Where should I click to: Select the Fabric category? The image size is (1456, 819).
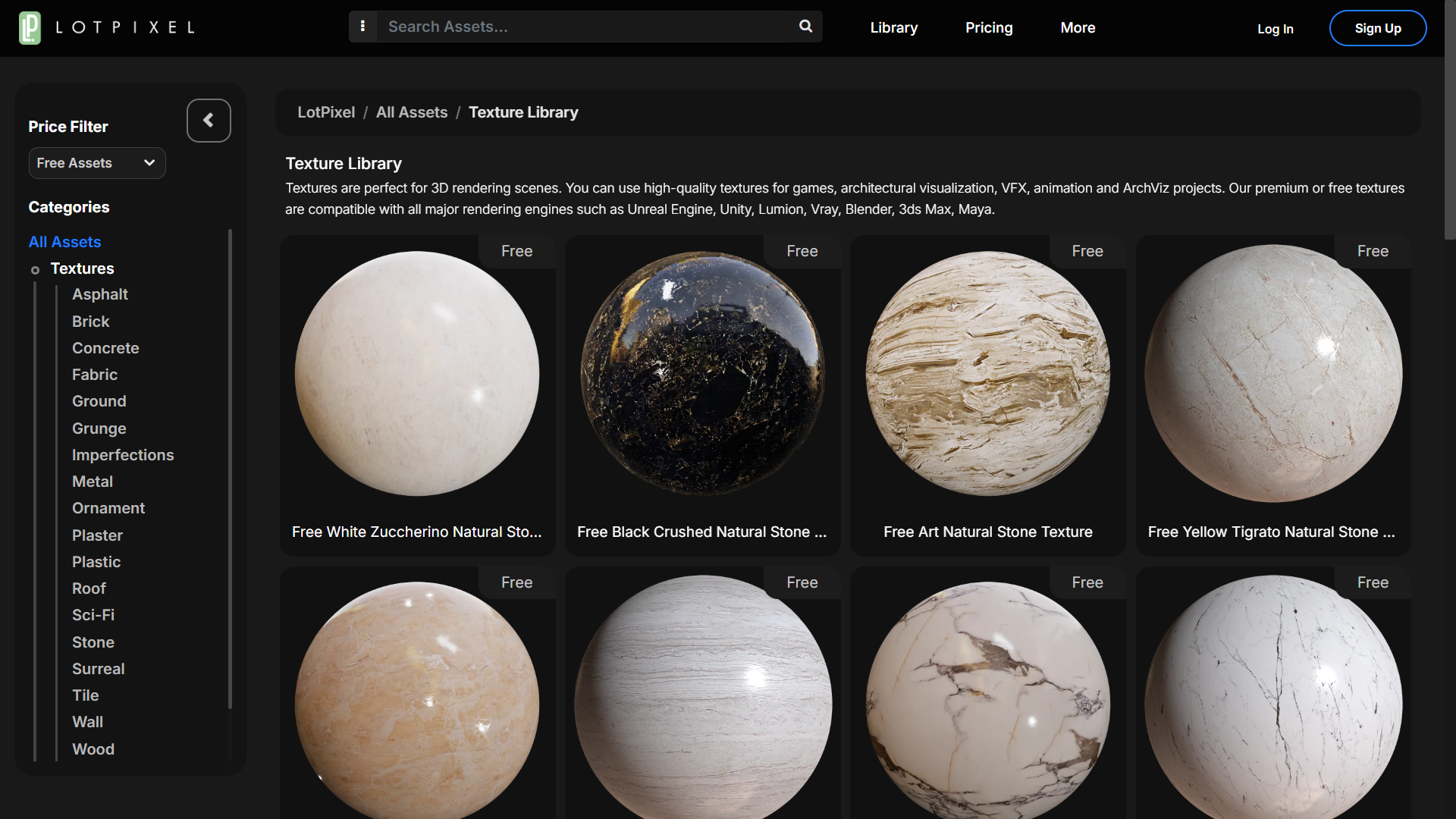point(95,375)
